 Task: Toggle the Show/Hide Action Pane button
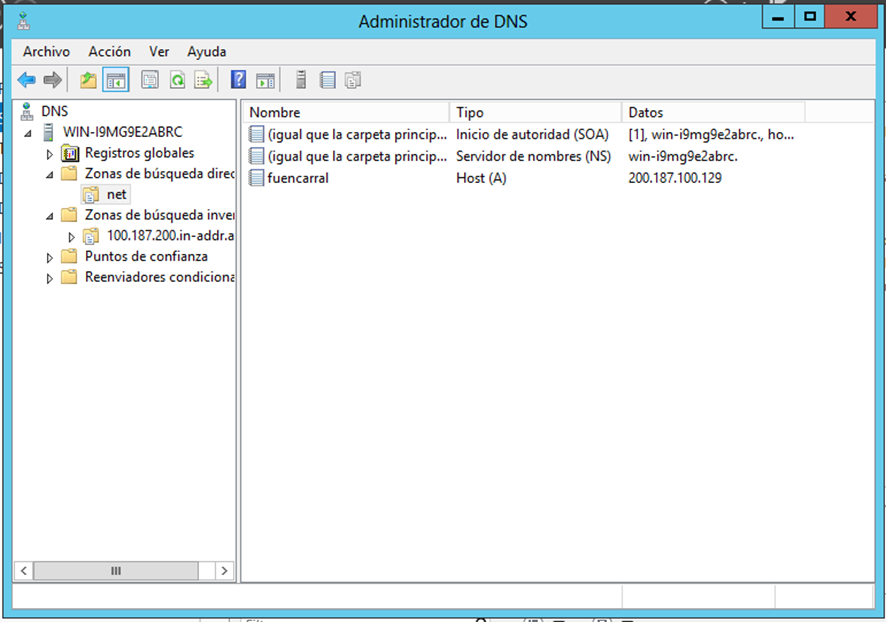(265, 80)
